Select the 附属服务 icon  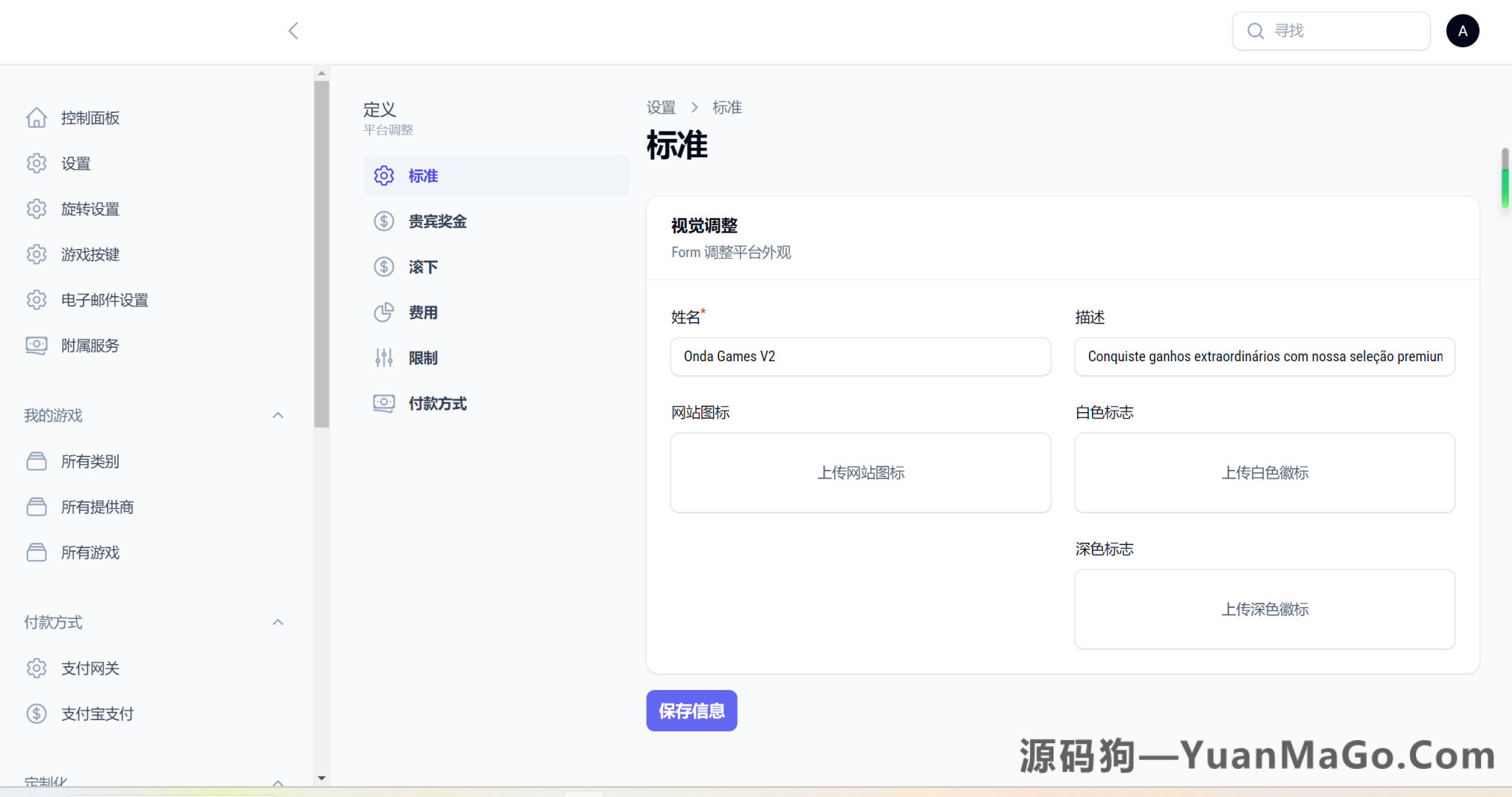point(36,345)
